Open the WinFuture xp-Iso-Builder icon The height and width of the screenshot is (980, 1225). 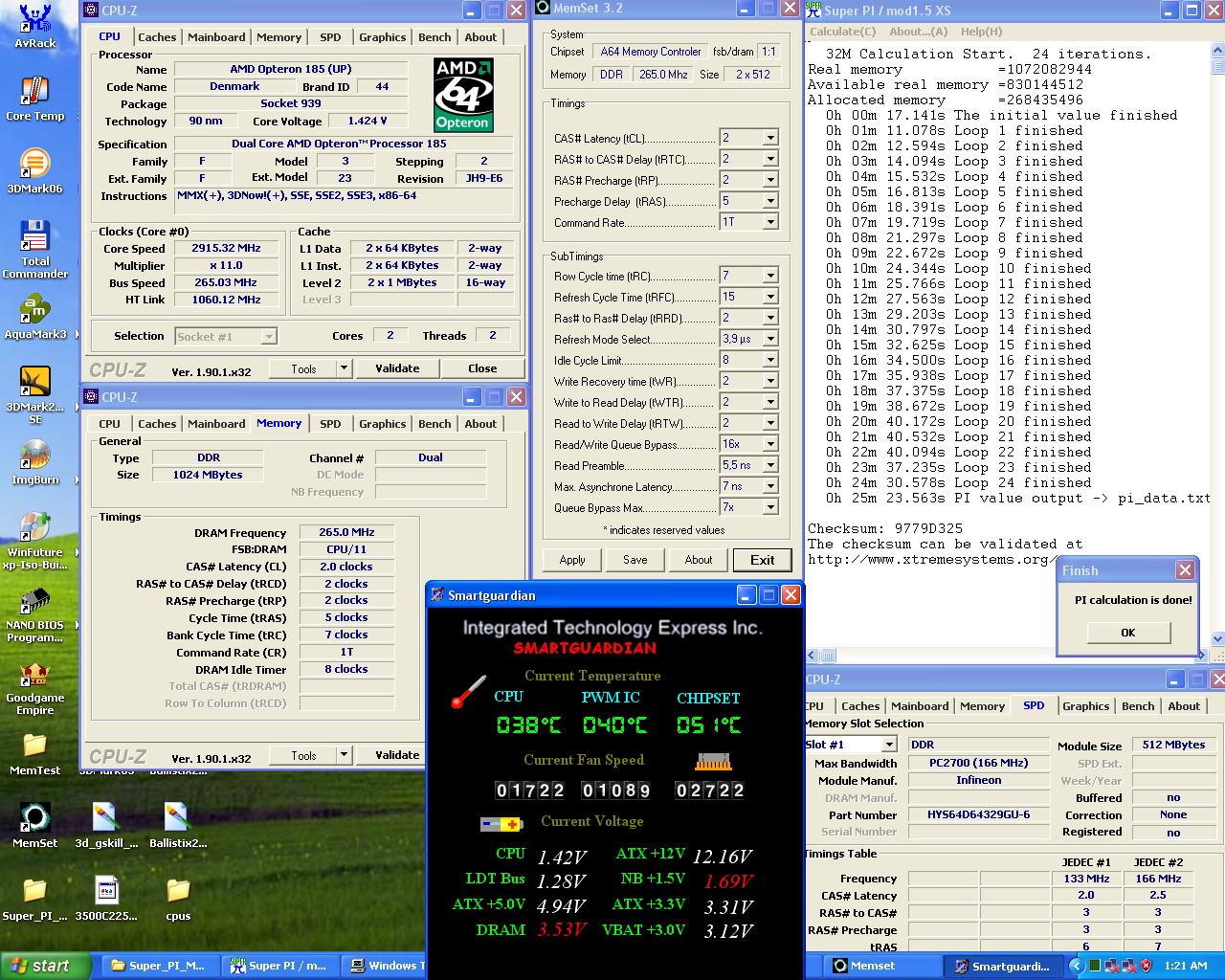[35, 540]
